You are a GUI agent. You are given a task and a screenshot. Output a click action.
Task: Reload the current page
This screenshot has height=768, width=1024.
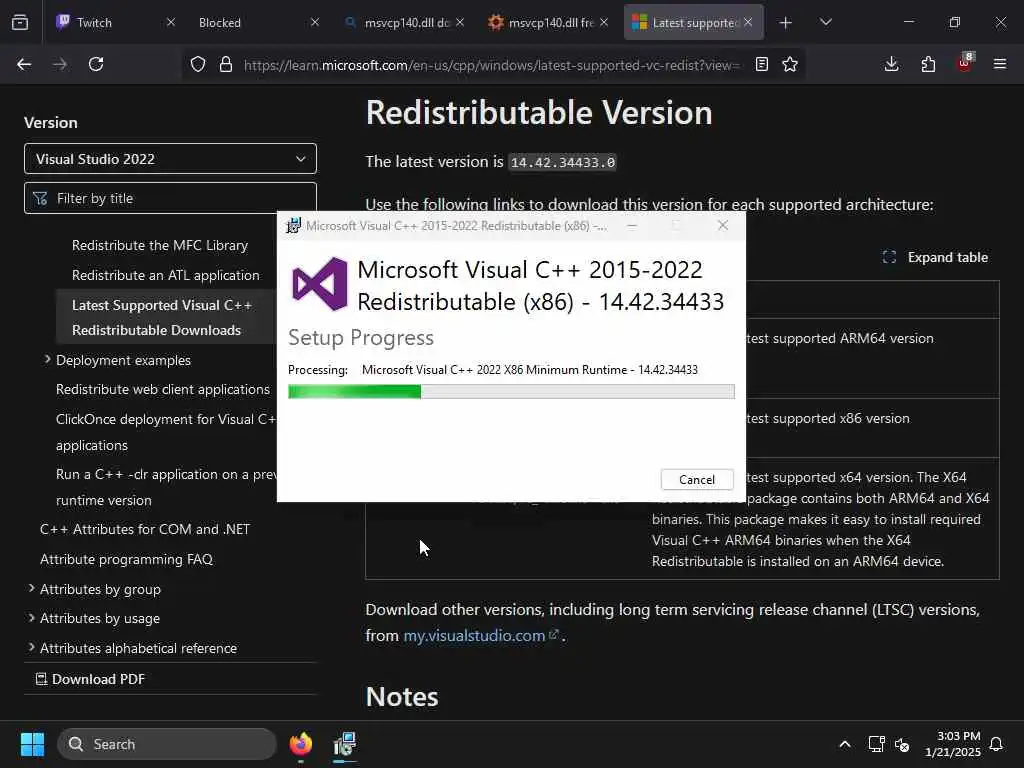96,64
